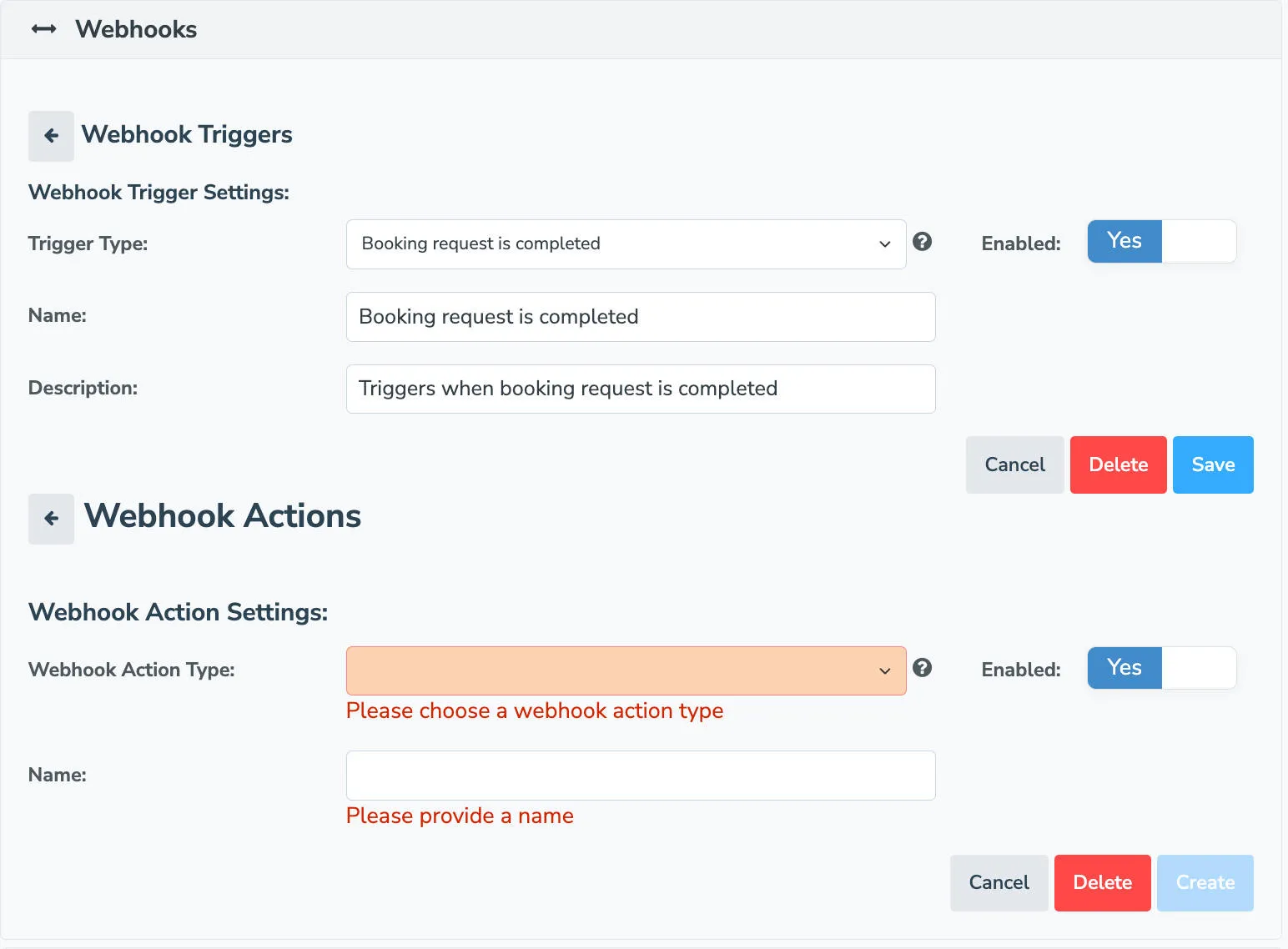Expand the highlighted action type selector
The height and width of the screenshot is (949, 1288).
626,670
